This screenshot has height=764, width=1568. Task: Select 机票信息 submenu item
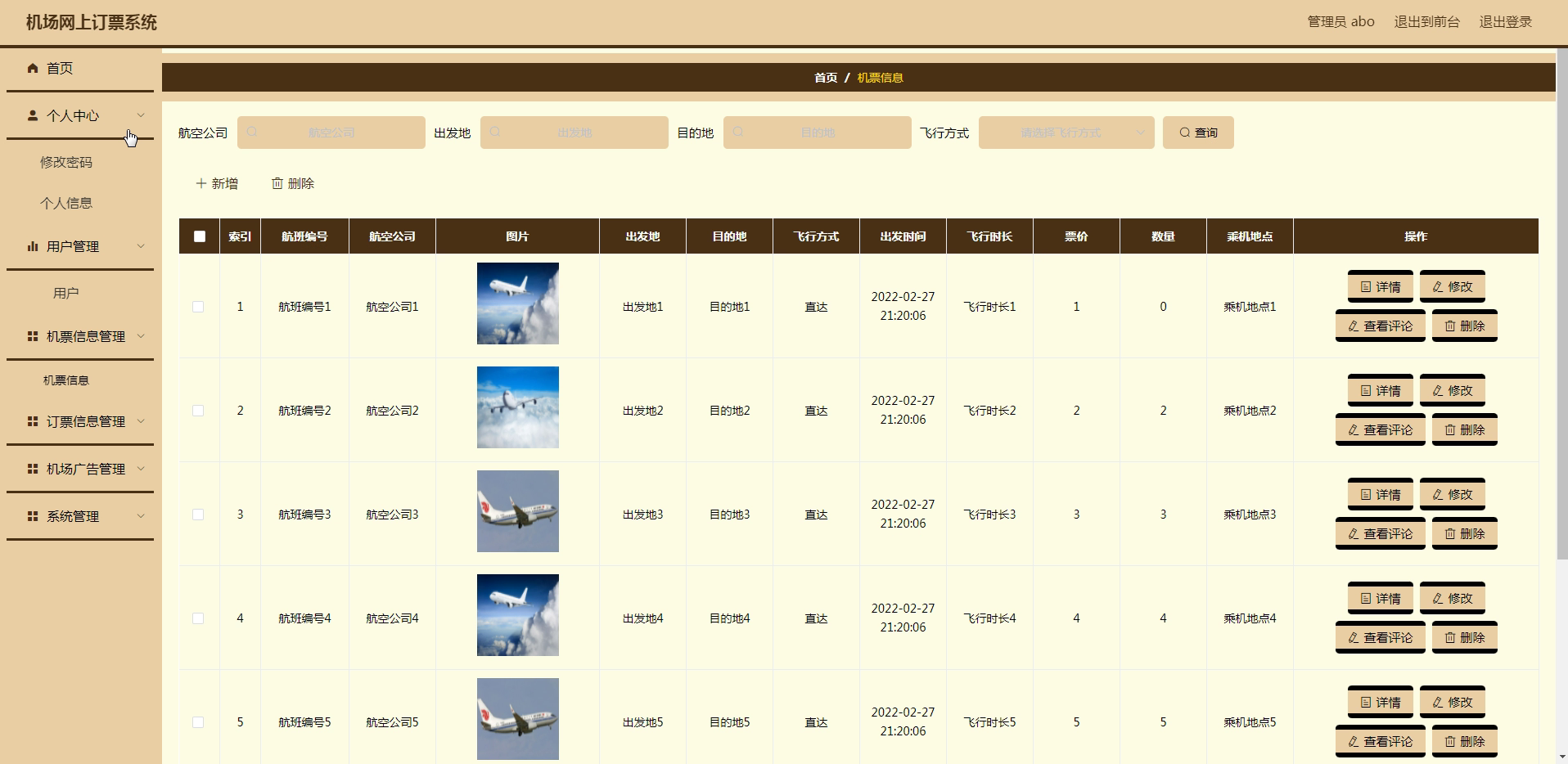point(66,380)
